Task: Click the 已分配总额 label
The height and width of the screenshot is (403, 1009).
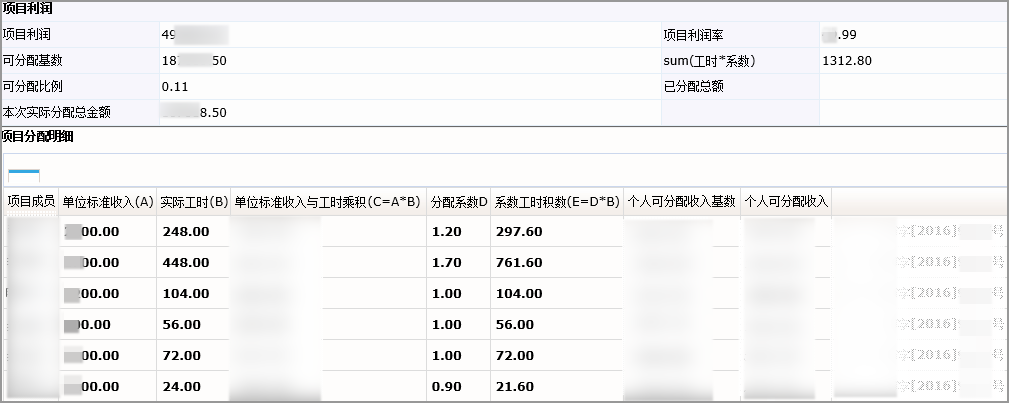Action: point(694,86)
